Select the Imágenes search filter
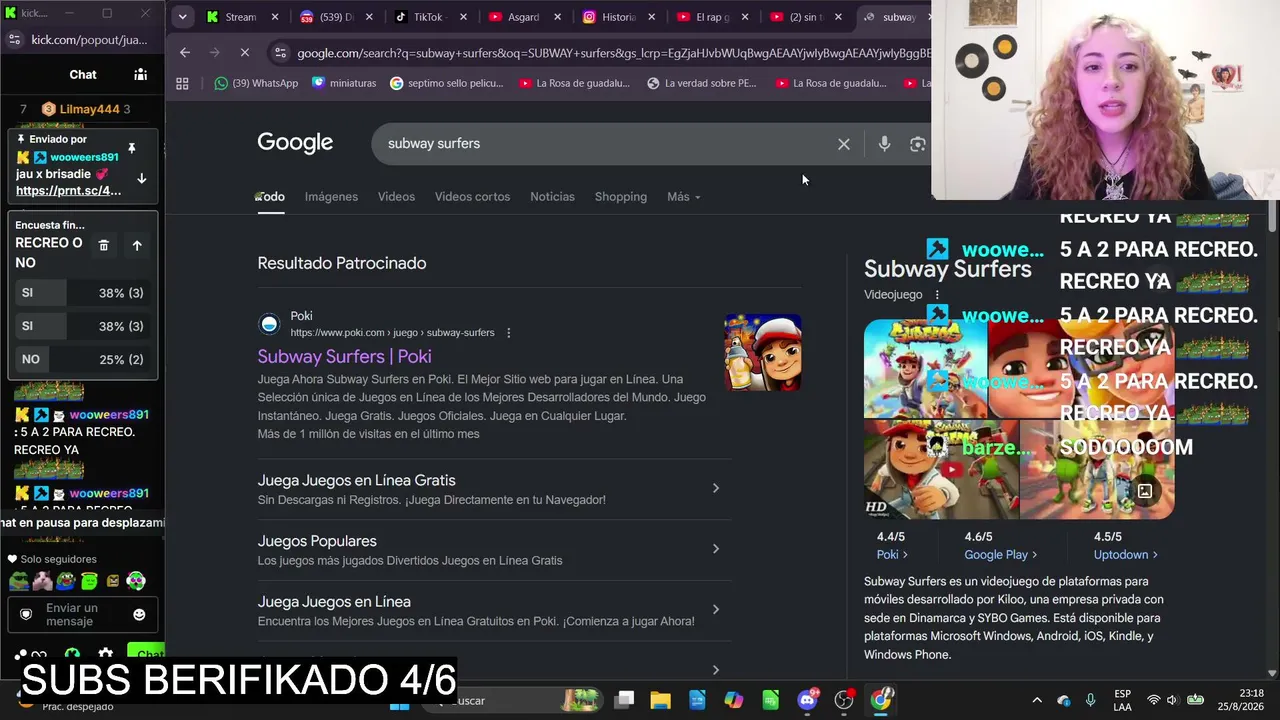This screenshot has height=720, width=1280. pyautogui.click(x=331, y=197)
